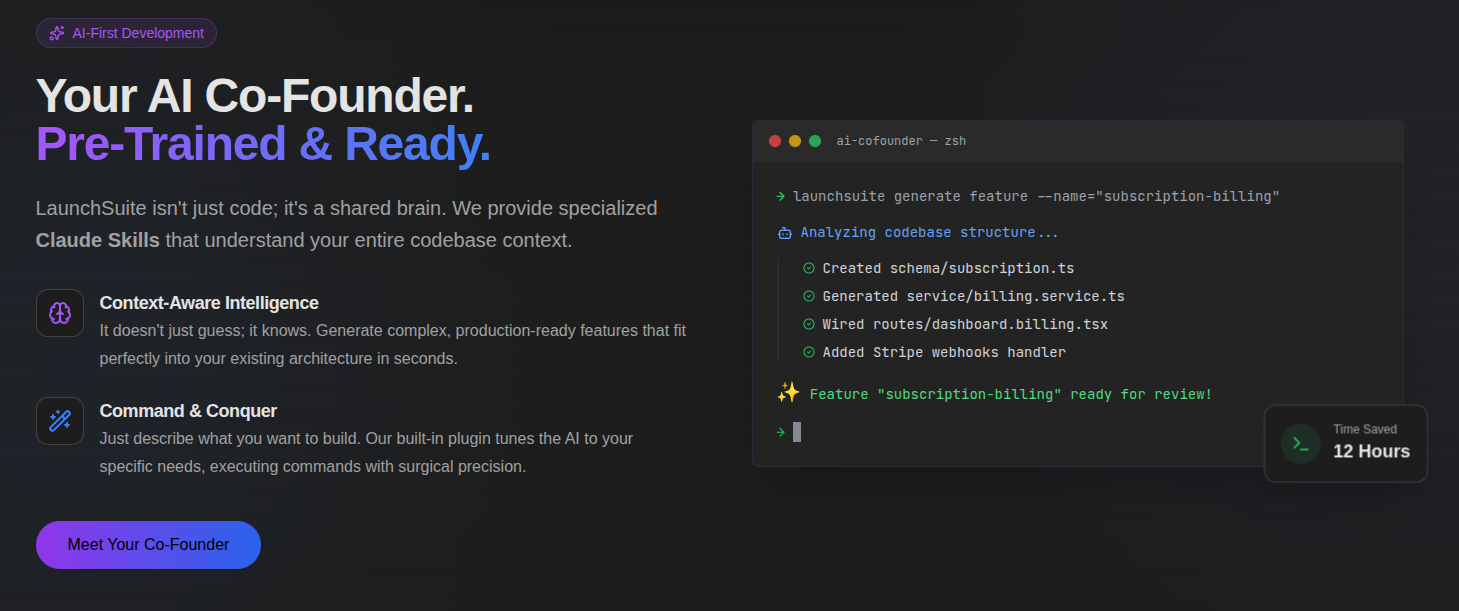The height and width of the screenshot is (611, 1459).
Task: Click the red traffic light in the terminal window
Action: click(775, 141)
